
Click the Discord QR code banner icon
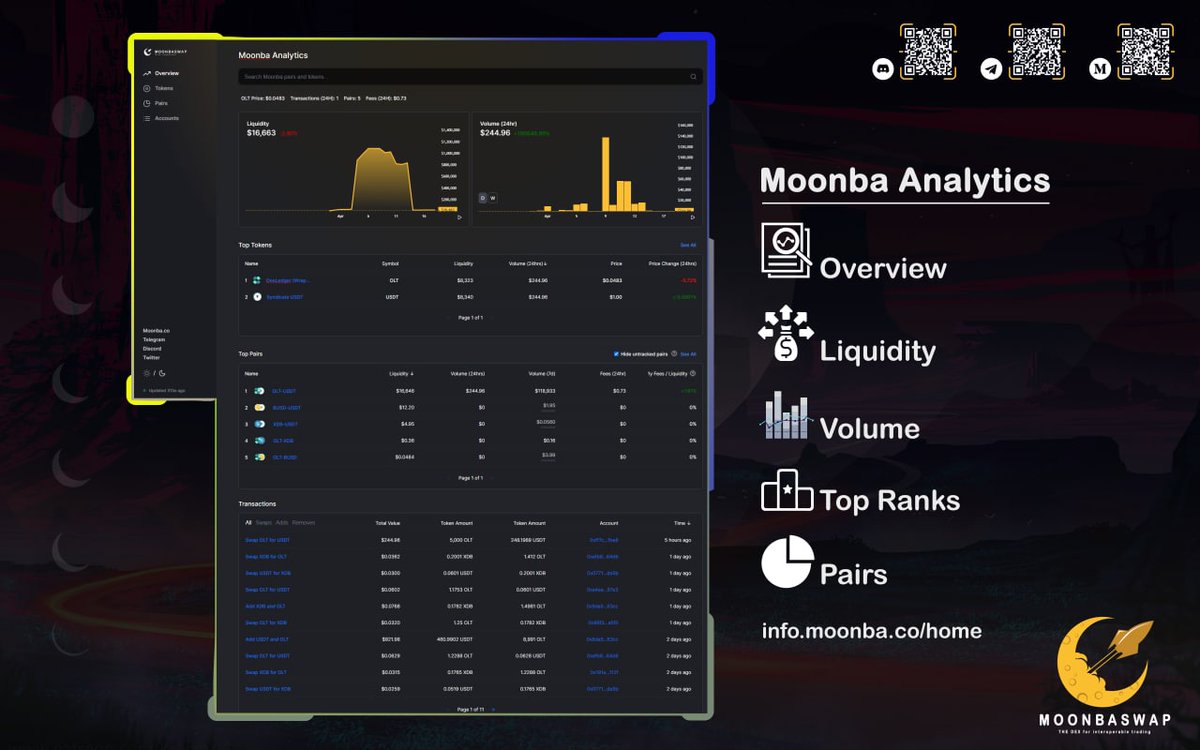click(x=883, y=69)
